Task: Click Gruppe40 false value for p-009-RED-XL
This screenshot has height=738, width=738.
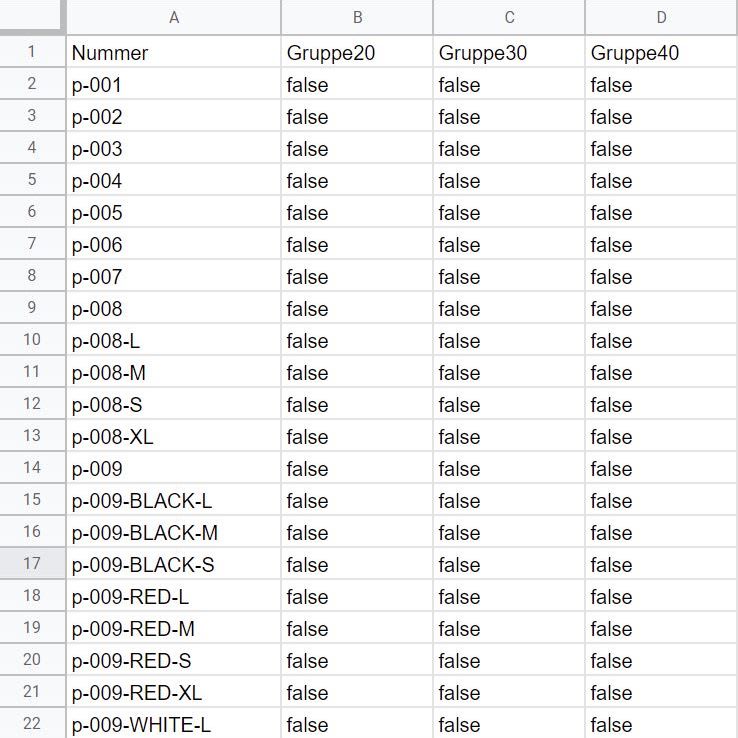Action: 661,692
